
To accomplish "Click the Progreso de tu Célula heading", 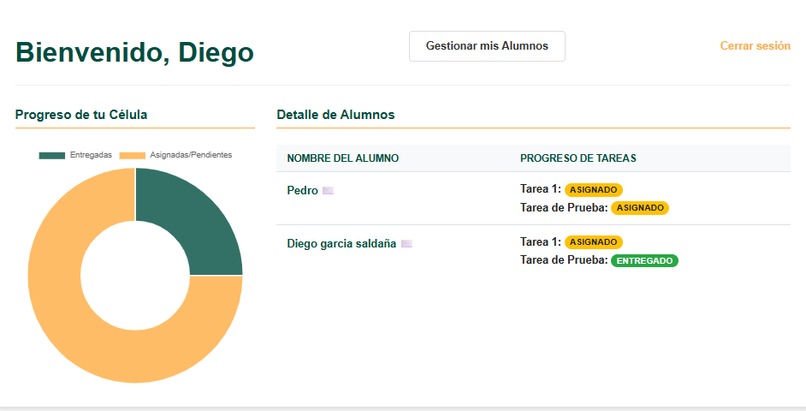I will (81, 115).
